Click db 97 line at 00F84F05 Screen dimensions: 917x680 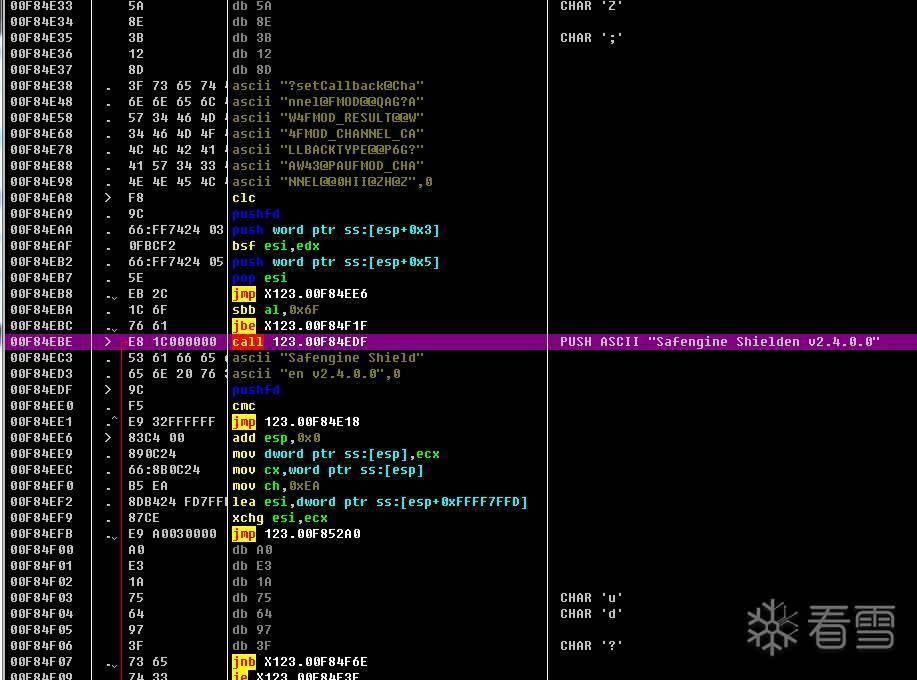pos(252,630)
